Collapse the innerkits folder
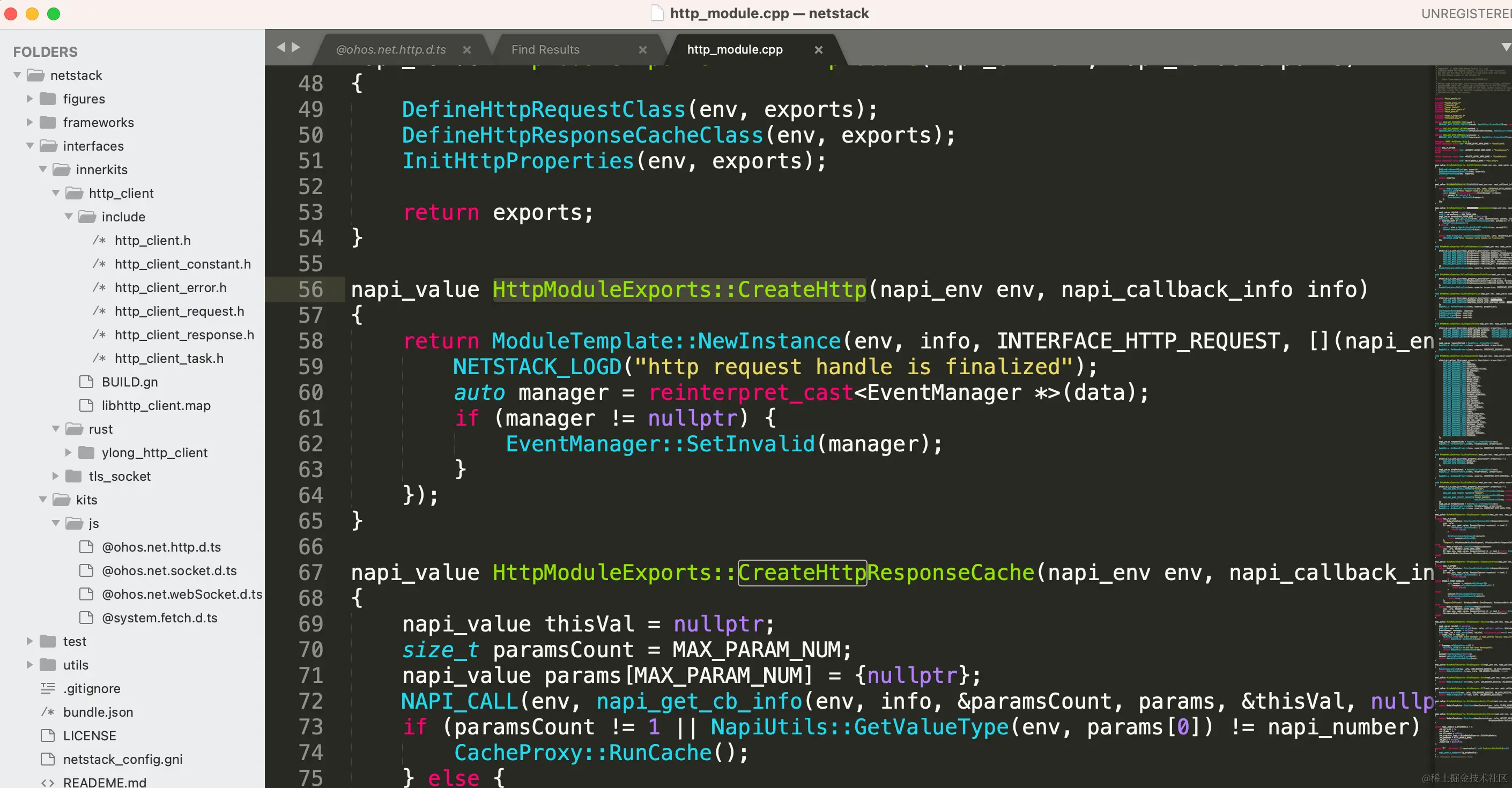 43,169
